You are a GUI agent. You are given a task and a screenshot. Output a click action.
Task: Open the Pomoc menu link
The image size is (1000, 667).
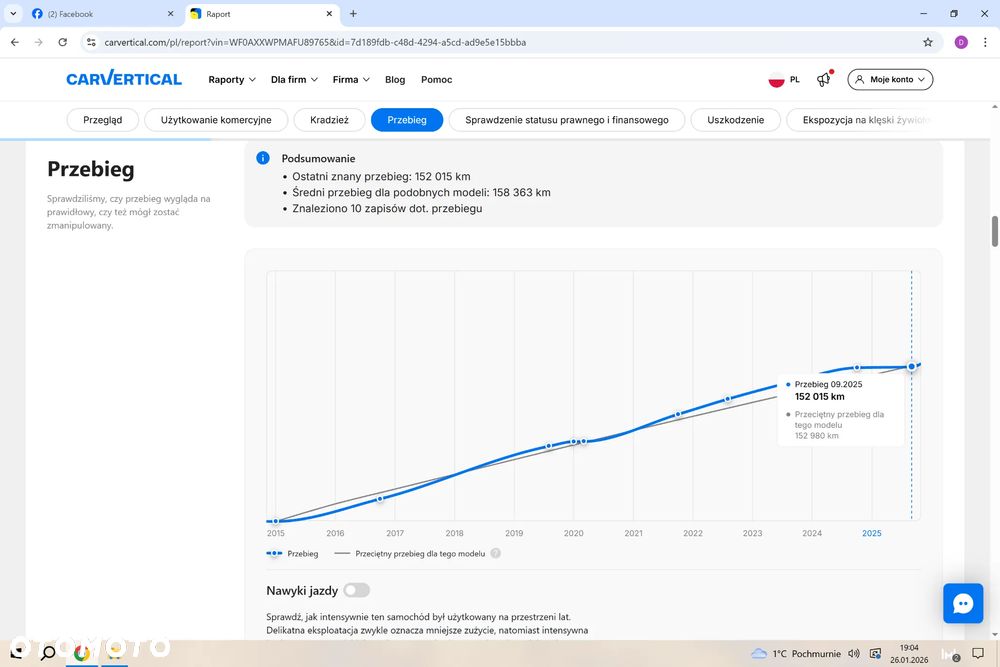(436, 80)
